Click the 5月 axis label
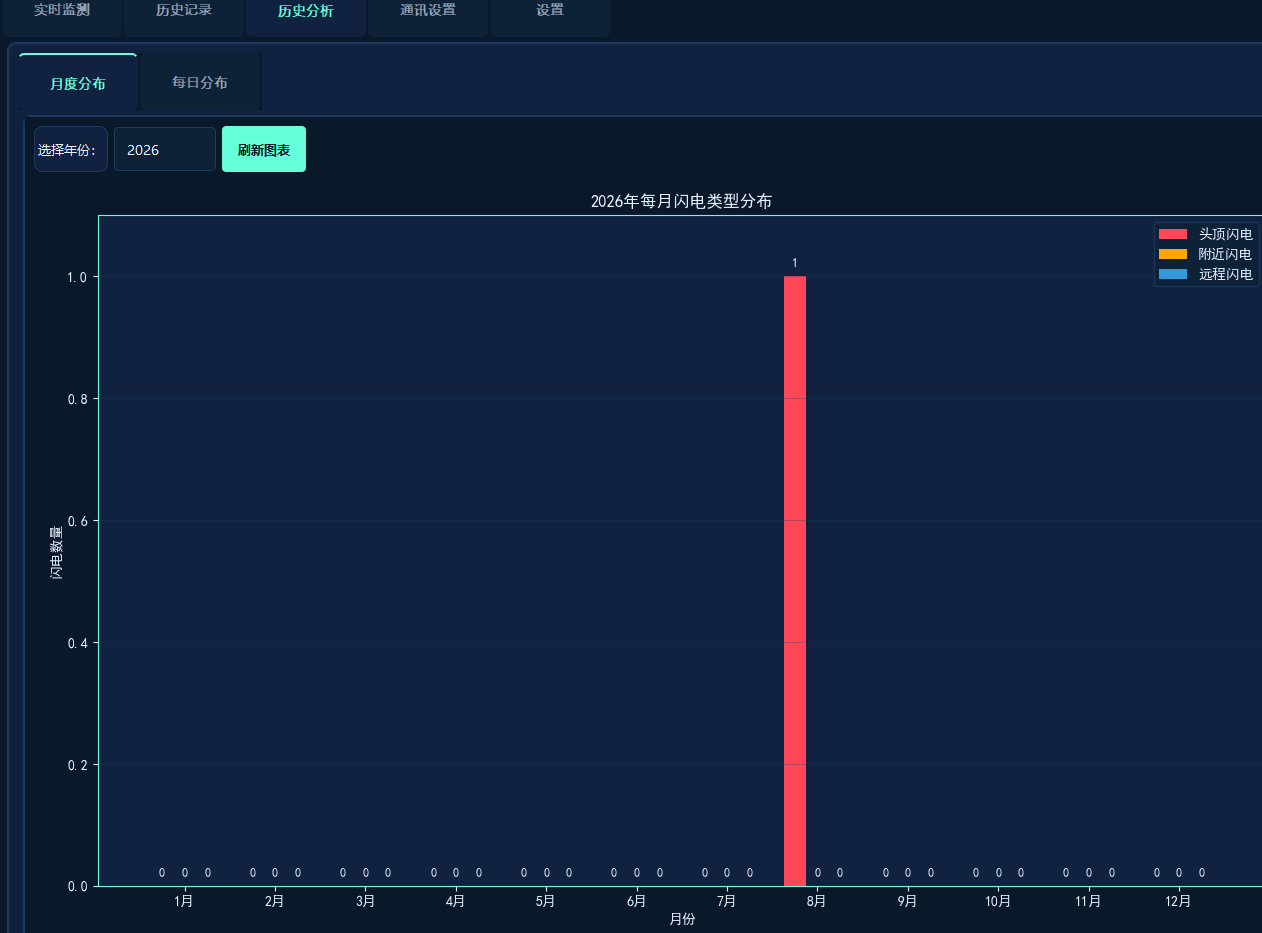Image resolution: width=1262 pixels, height=933 pixels. pyautogui.click(x=546, y=901)
